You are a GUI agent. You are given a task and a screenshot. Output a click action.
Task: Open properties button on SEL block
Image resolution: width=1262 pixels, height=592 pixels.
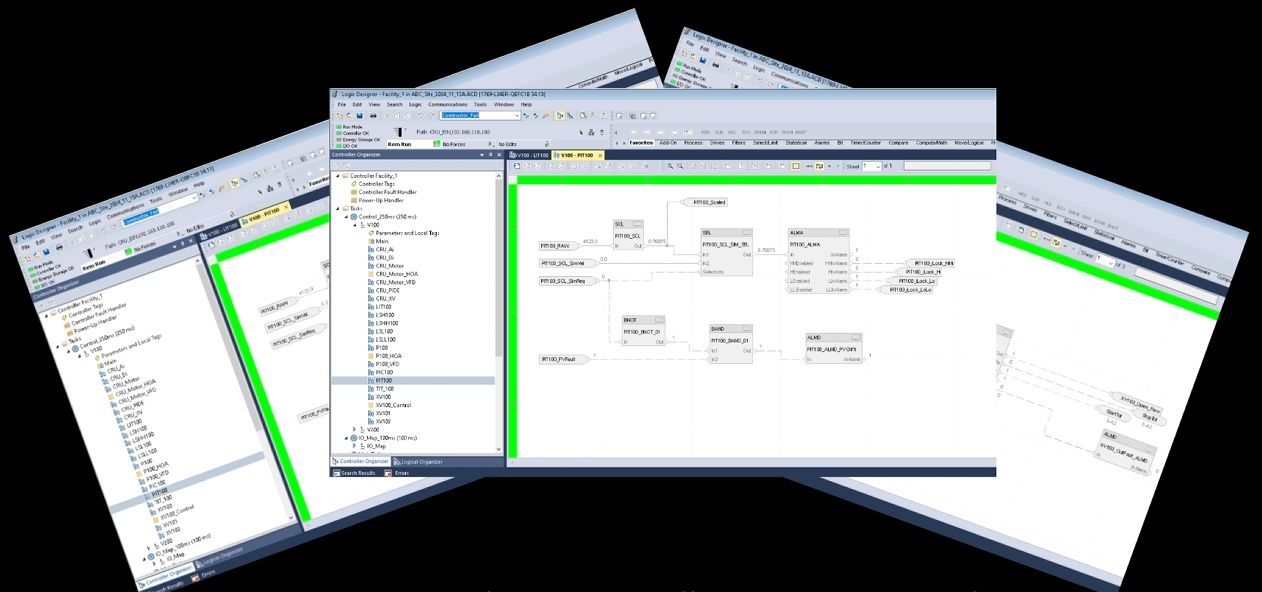pyautogui.click(x=746, y=233)
